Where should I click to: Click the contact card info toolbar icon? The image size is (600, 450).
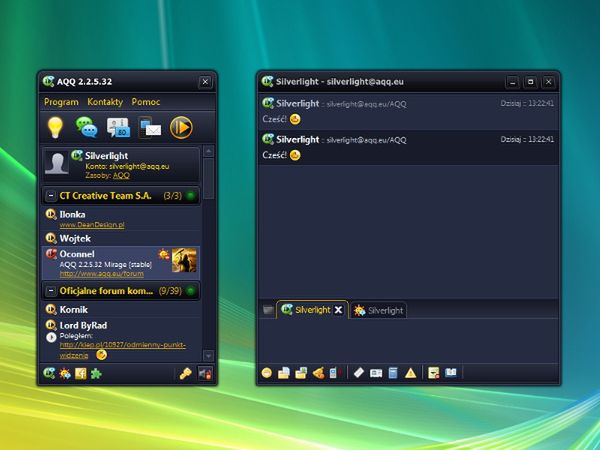118,127
